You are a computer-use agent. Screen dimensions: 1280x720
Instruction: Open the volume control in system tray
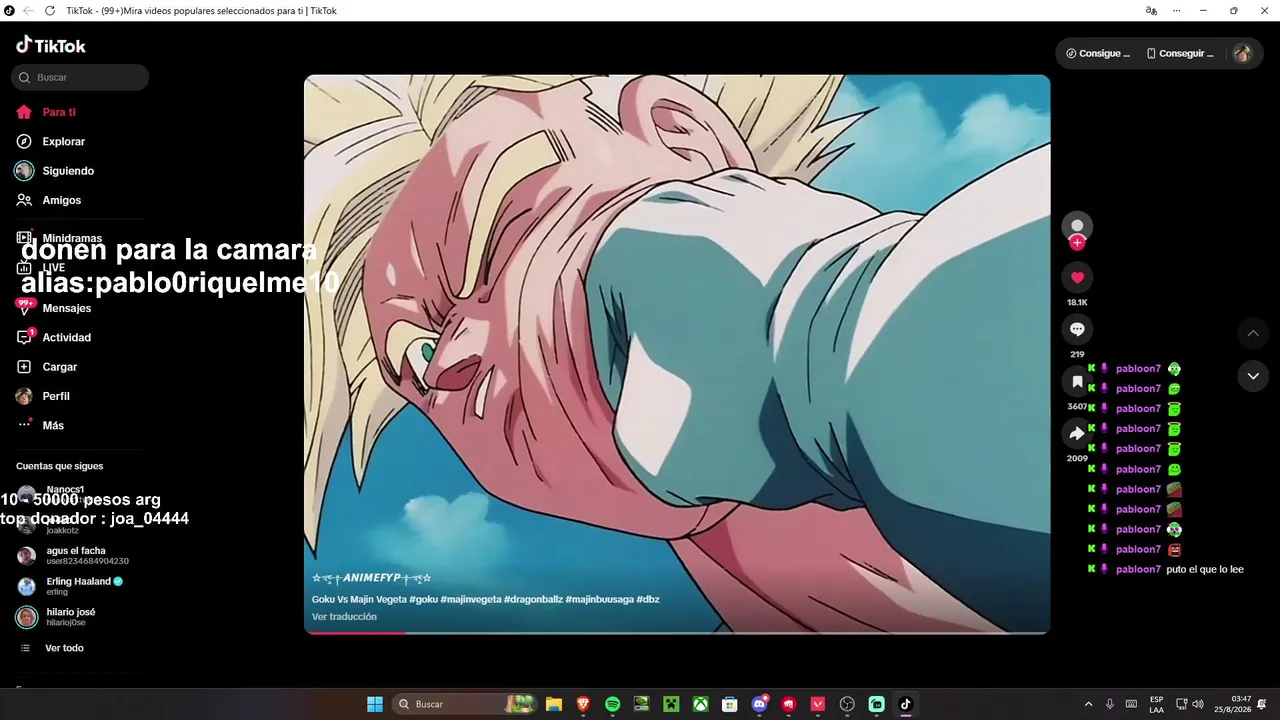pos(1198,704)
